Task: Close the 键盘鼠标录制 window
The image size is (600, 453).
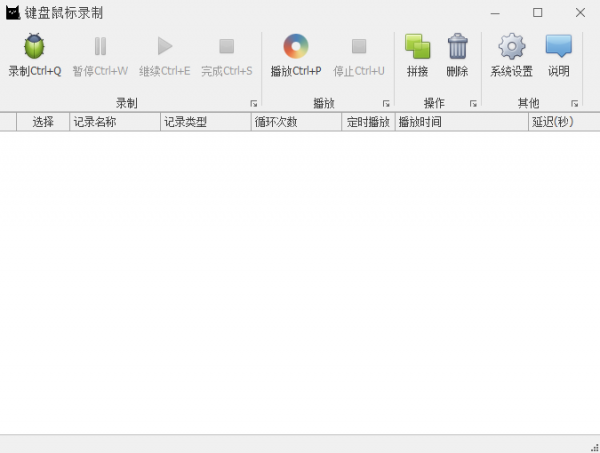Action: [580, 13]
